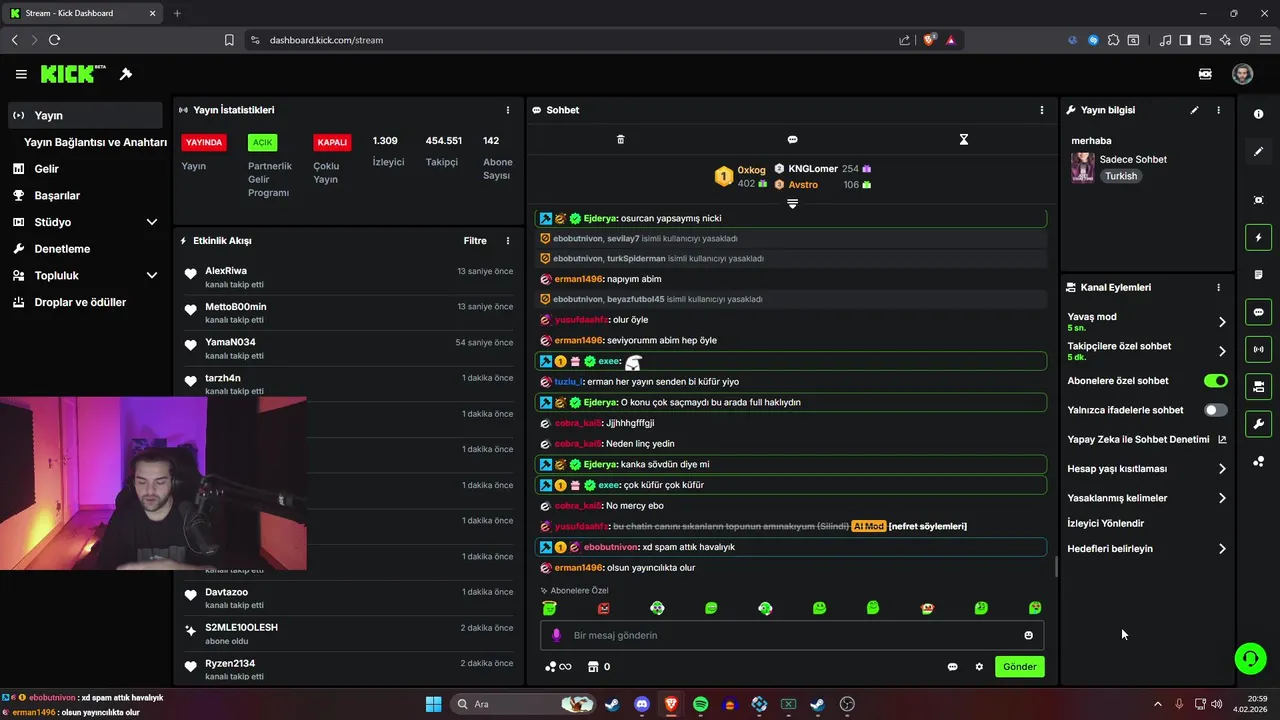Open the profile avatar menu
The image size is (1280, 720).
point(1242,74)
